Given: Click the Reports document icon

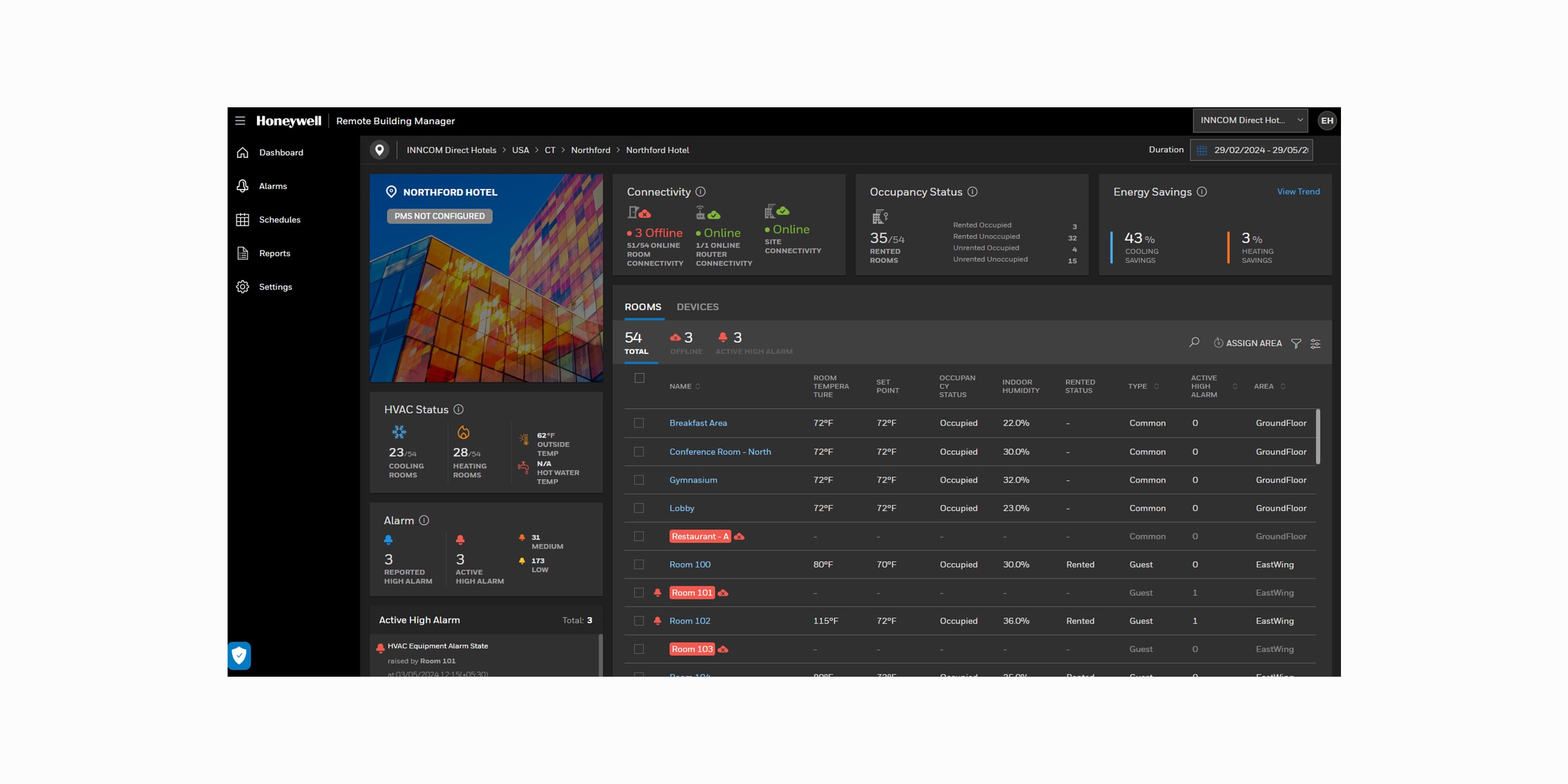Looking at the screenshot, I should [242, 253].
